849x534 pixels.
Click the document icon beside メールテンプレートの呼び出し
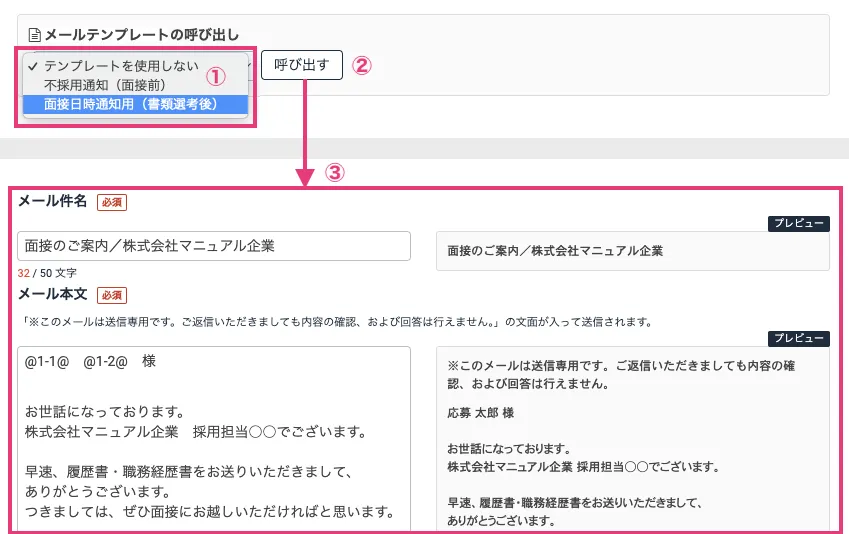[35, 35]
